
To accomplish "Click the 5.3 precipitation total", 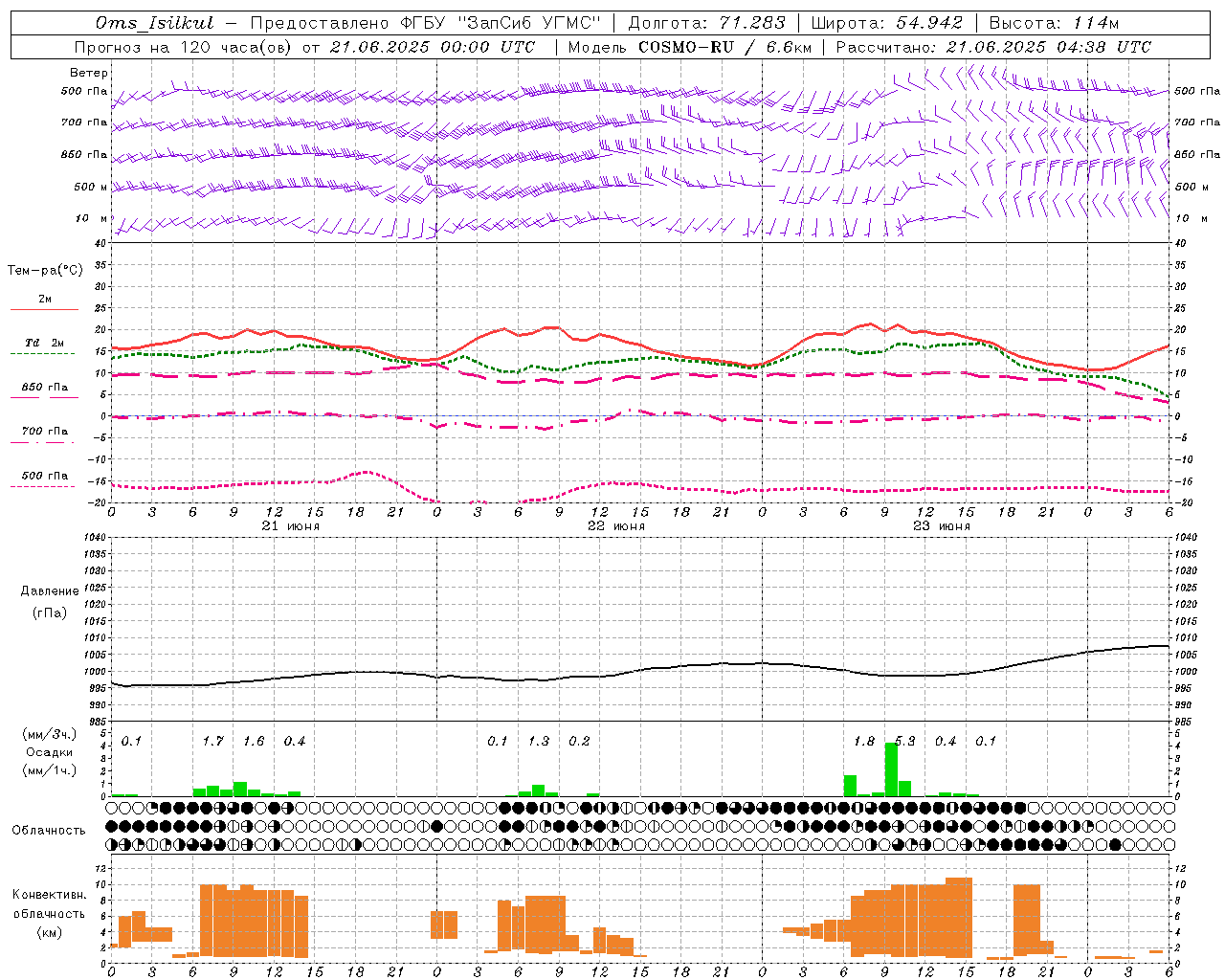I will (x=904, y=742).
